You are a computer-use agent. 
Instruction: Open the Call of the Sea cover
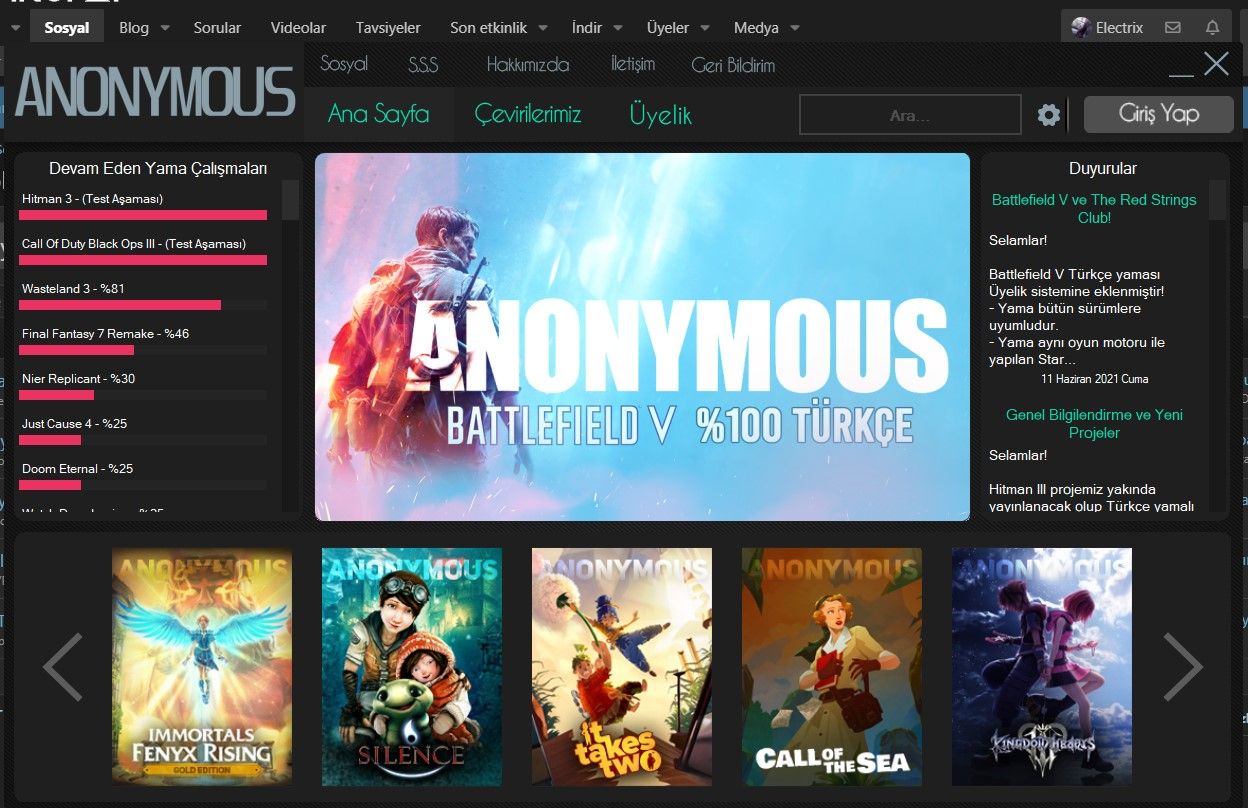[832, 667]
